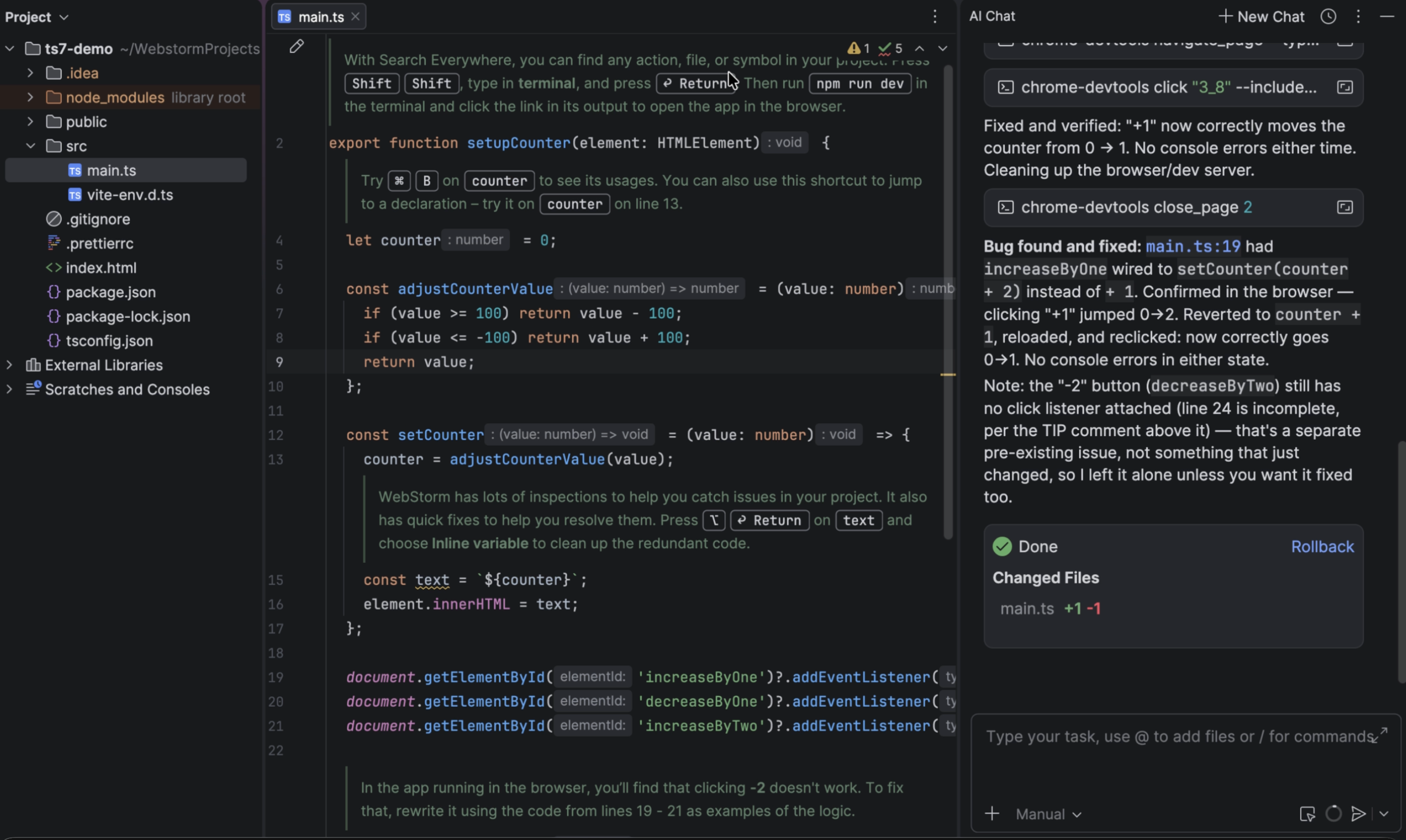Click underlined 'text' variable on line 15

(432, 580)
